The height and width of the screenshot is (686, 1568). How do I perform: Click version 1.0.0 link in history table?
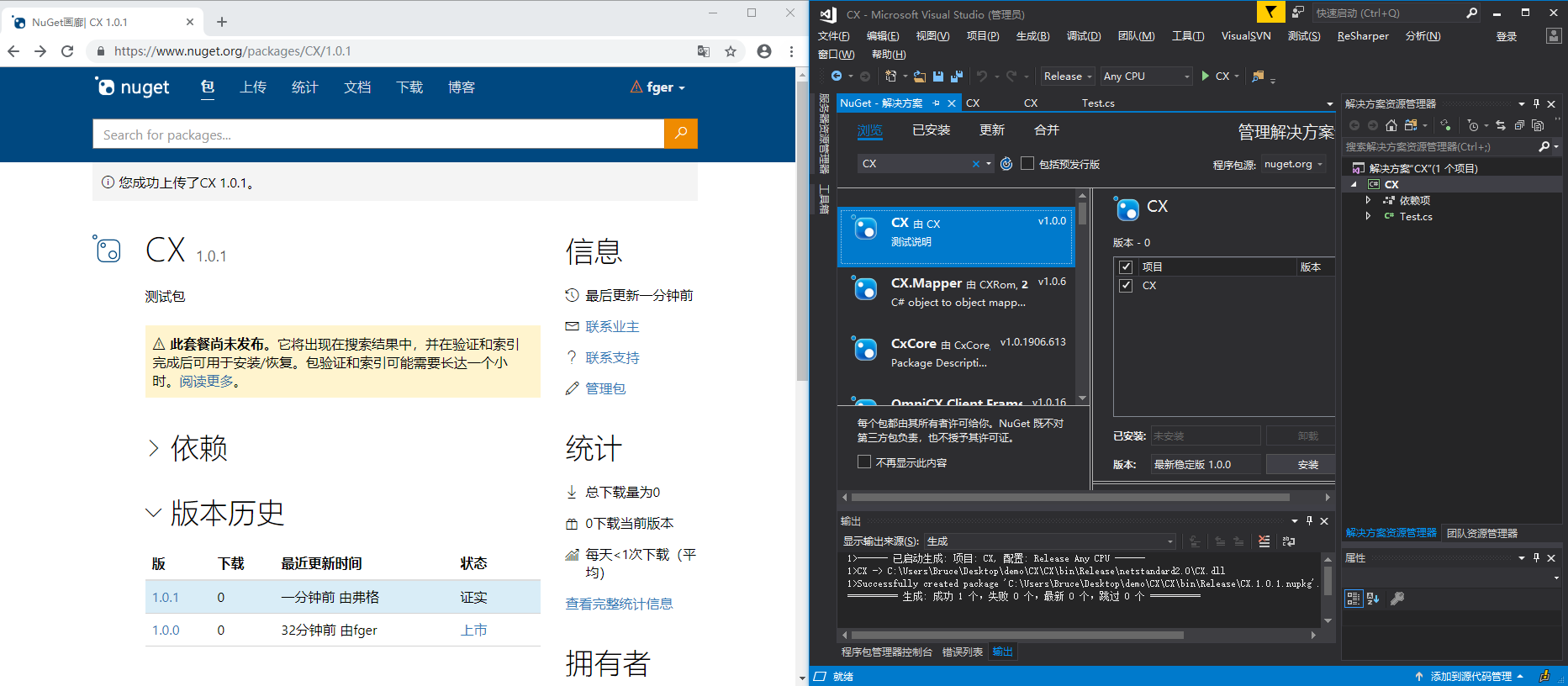[166, 630]
